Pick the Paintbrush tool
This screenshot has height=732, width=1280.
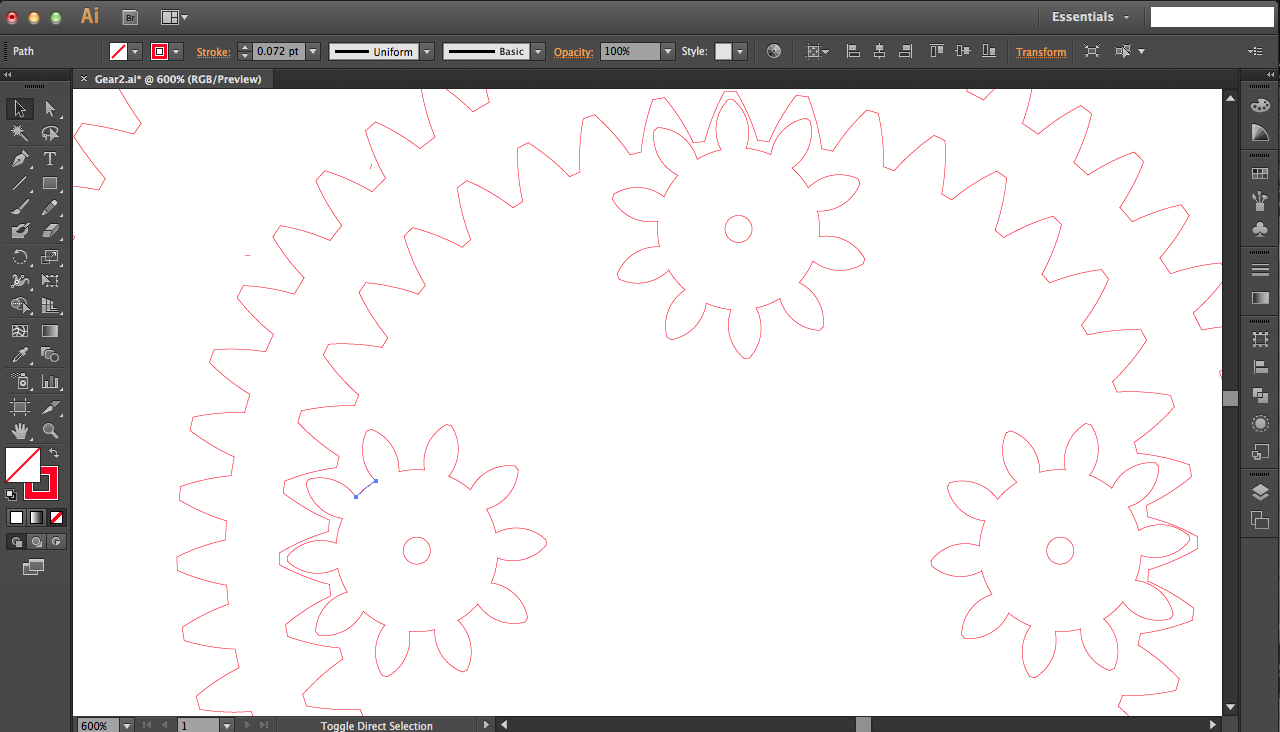[x=19, y=208]
